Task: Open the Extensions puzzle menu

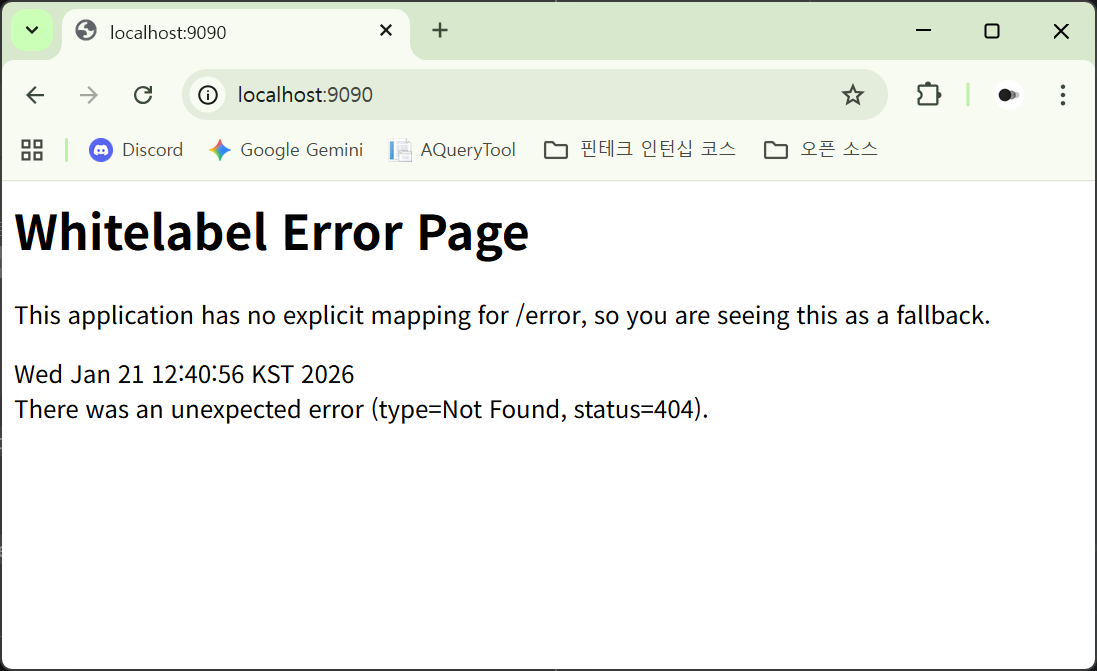Action: pos(928,95)
